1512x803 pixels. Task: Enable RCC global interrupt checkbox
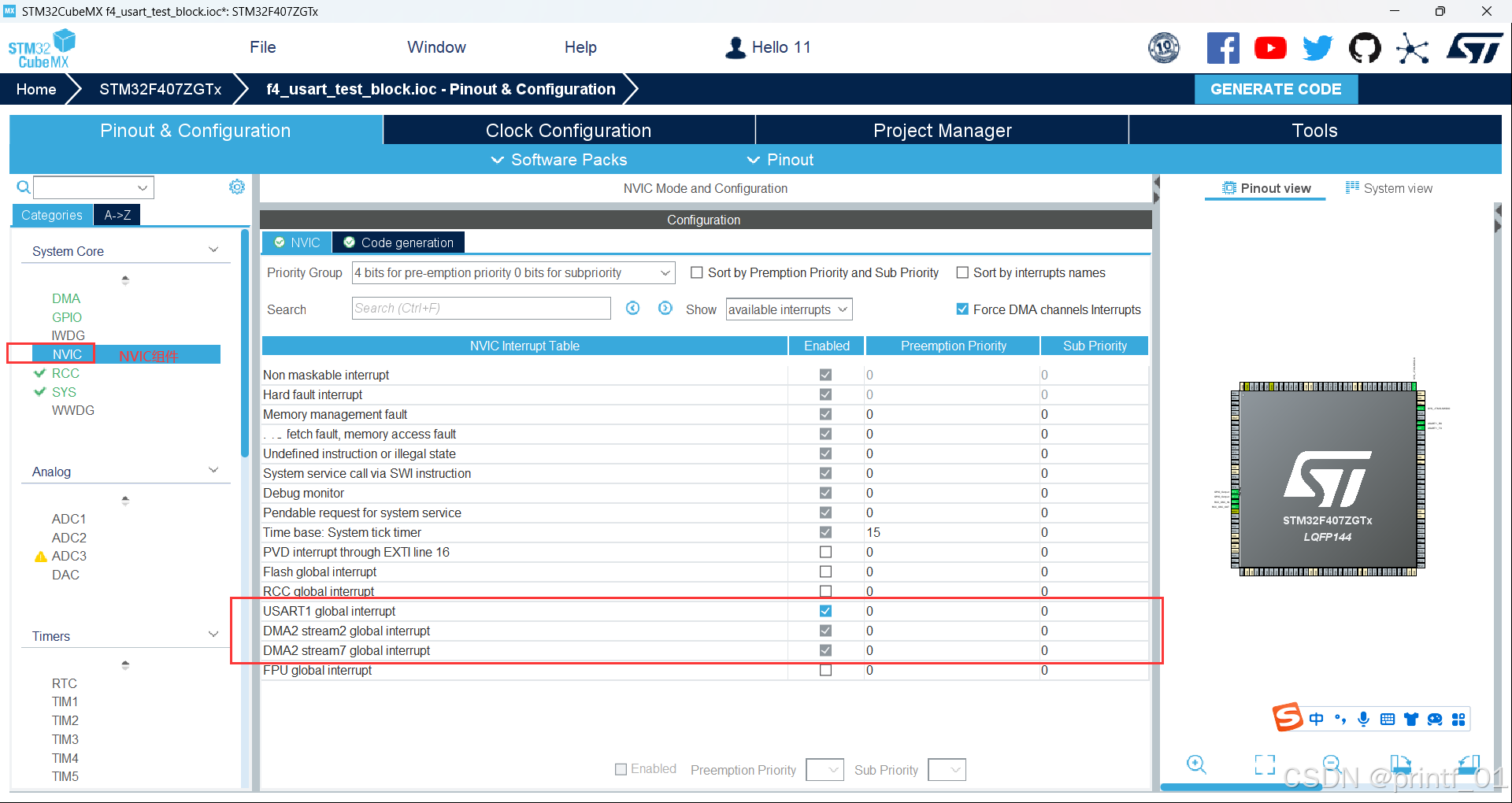pyautogui.click(x=825, y=591)
